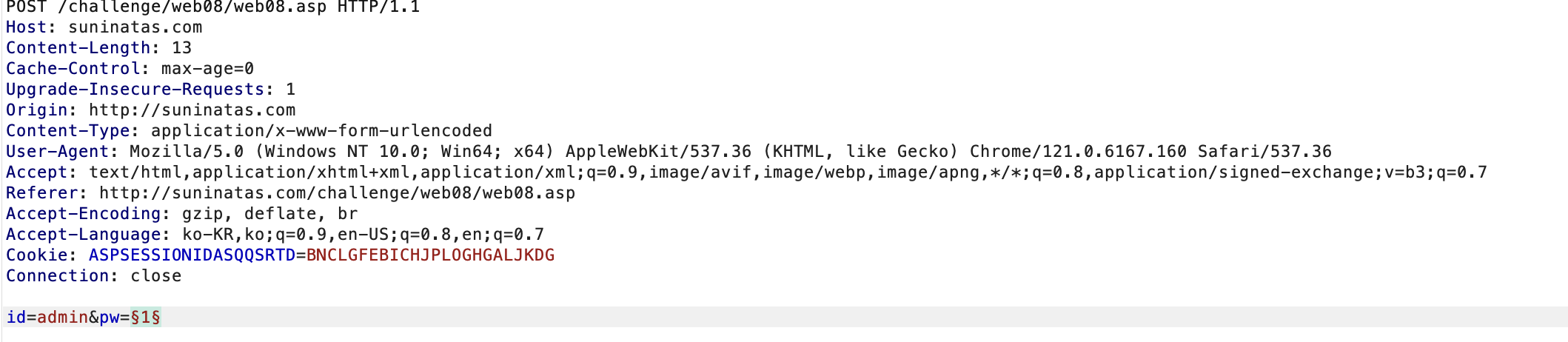Click the gzip, deflate, br encoding value

click(270, 214)
